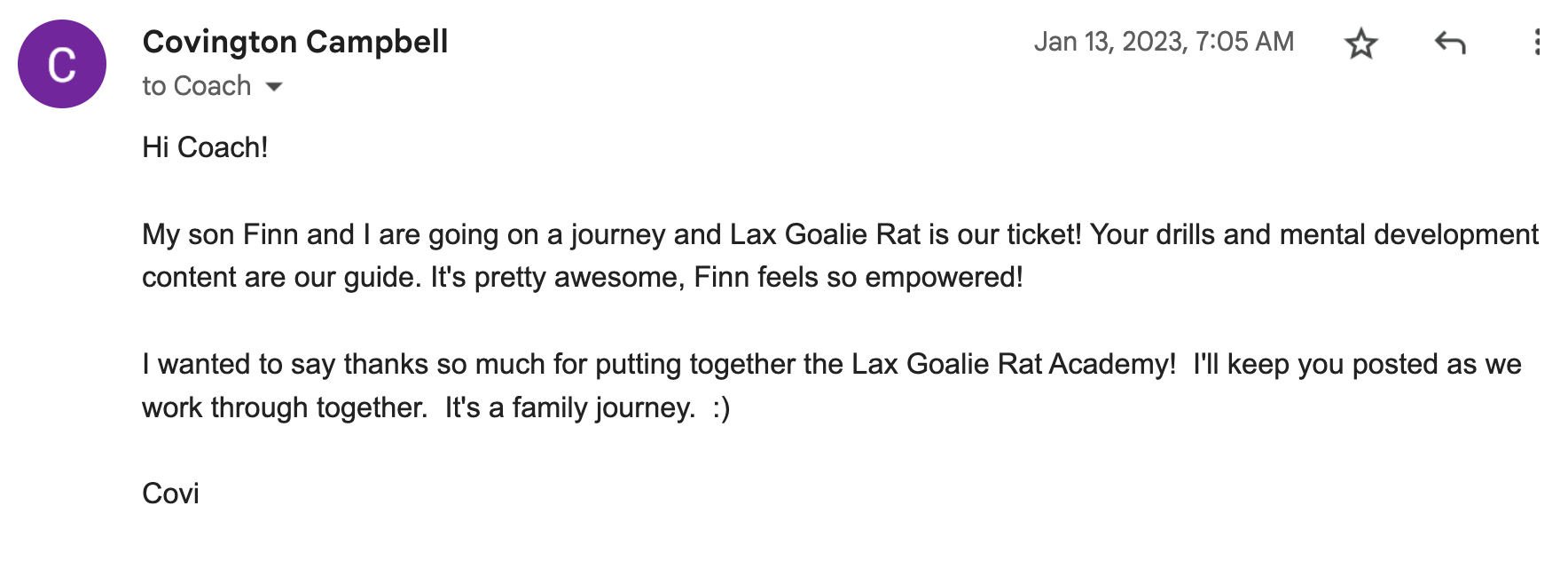Click the 'to Coach' recipient text
The width and height of the screenshot is (1568, 561).
click(196, 86)
